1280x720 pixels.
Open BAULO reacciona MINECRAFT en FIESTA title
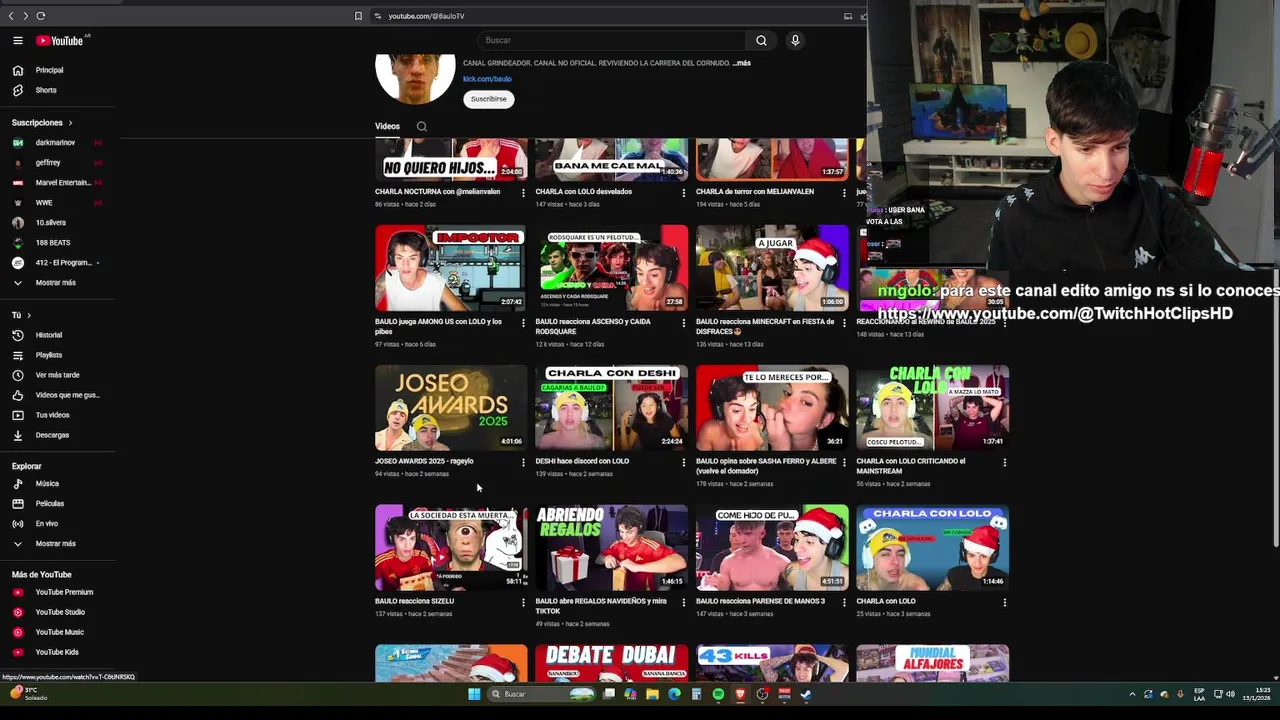(765, 326)
